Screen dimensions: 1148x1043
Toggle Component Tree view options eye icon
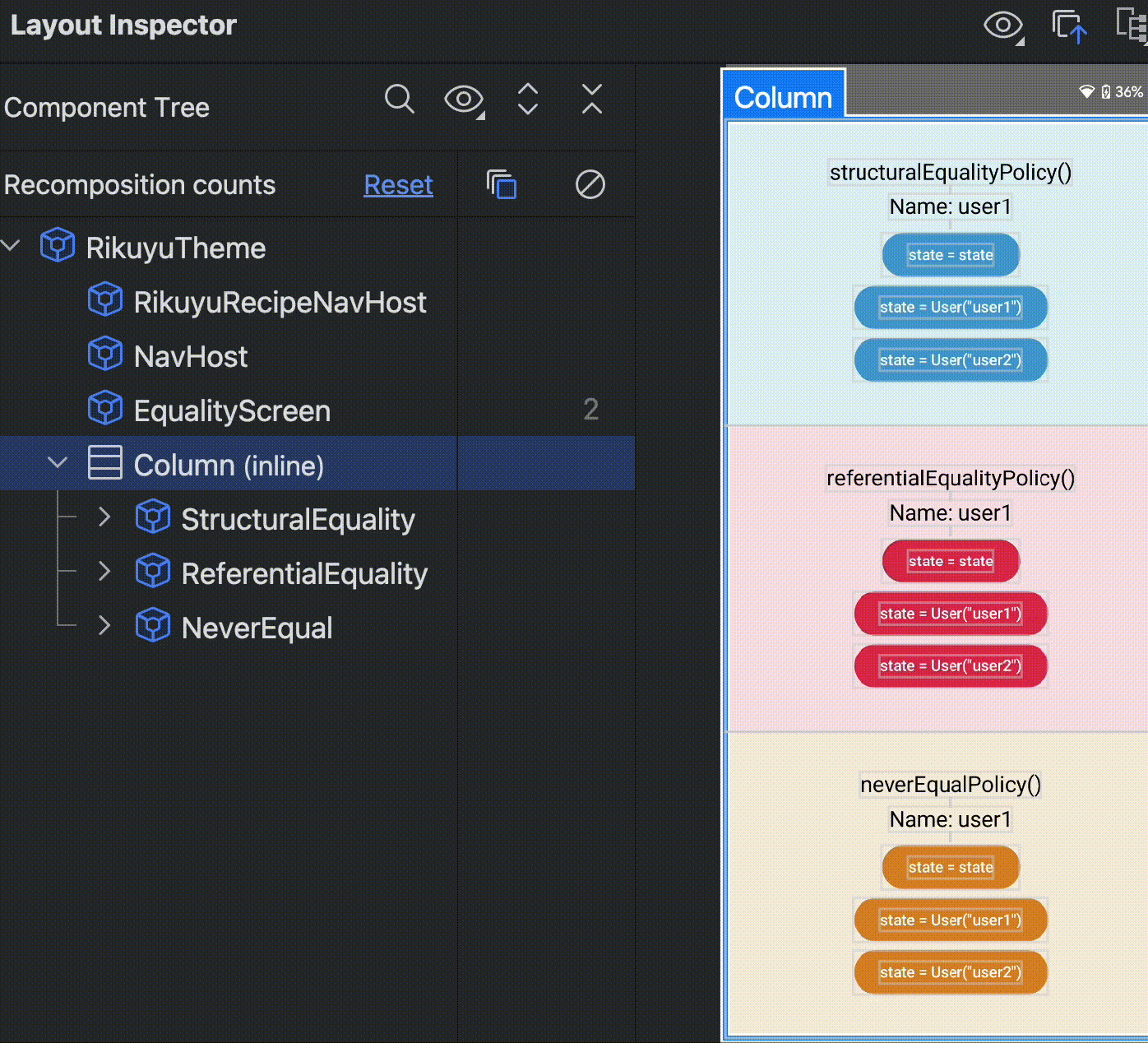[465, 100]
